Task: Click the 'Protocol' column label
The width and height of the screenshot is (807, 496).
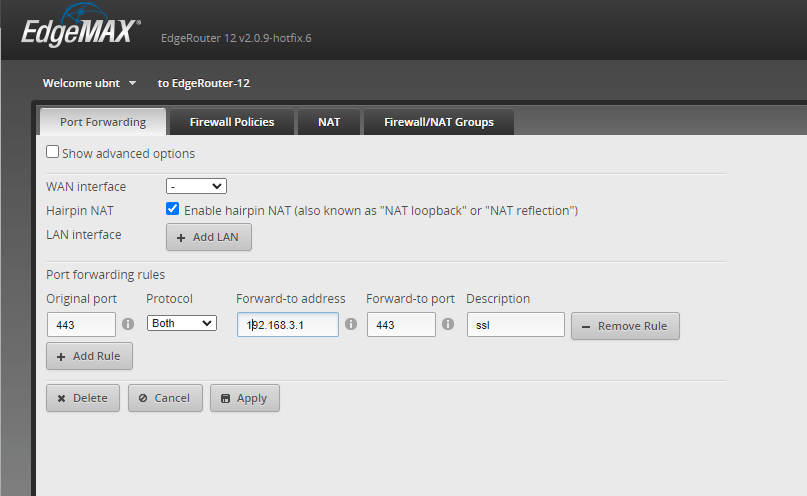Action: coord(169,299)
